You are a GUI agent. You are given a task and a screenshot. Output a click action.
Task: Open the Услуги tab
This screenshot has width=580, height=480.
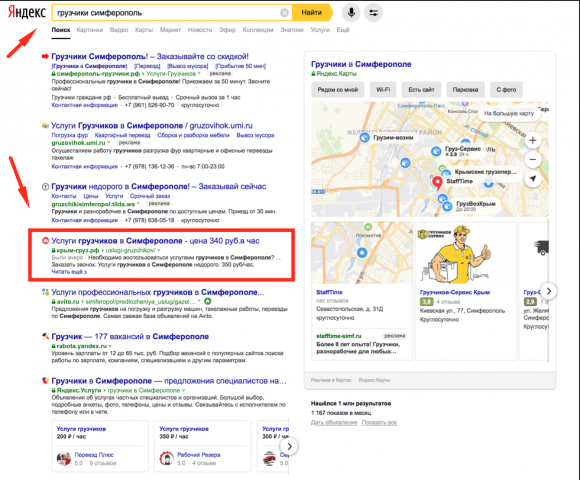tap(320, 30)
